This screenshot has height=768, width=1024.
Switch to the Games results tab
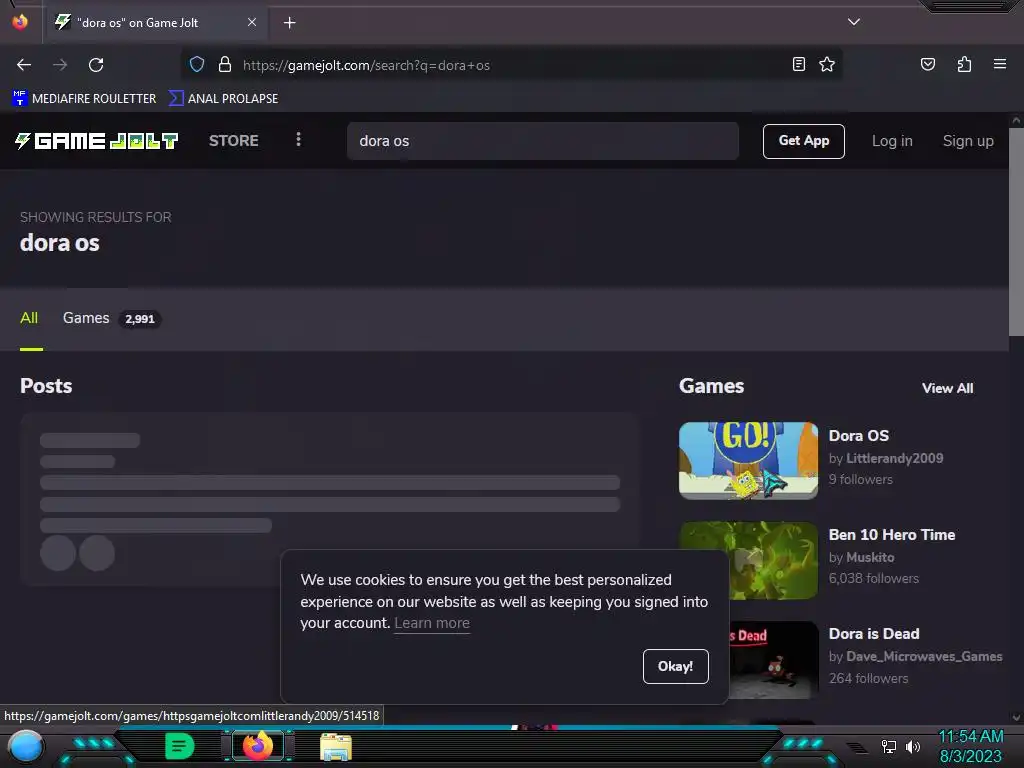(111, 318)
